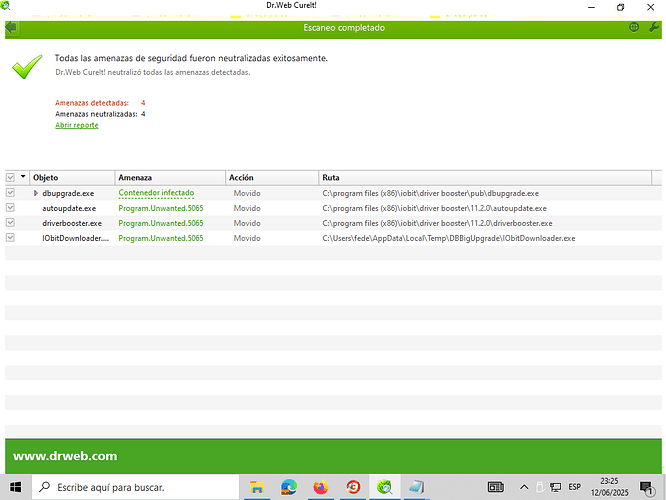666x500 pixels.
Task: Open notification center icon
Action: [647, 488]
